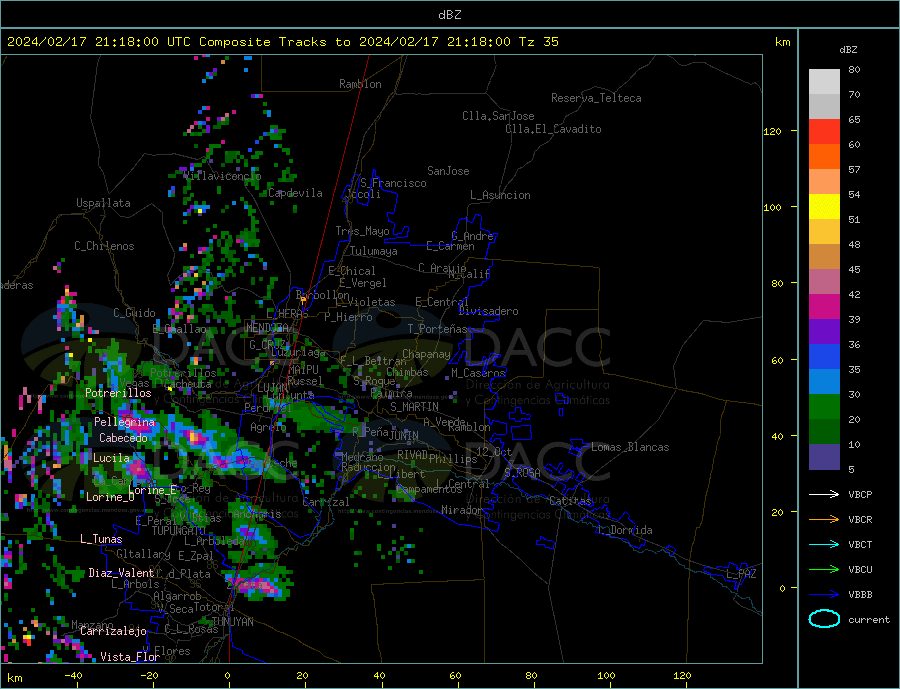Click the Carrizal map label

[x=326, y=502]
